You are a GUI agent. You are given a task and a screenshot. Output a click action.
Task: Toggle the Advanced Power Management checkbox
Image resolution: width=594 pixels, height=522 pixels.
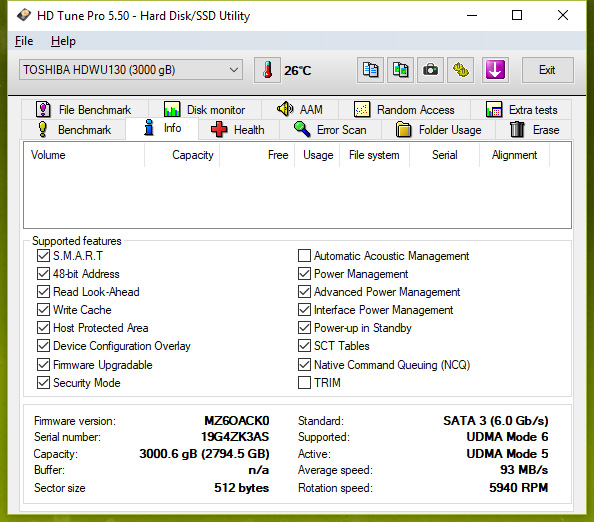[x=304, y=292]
